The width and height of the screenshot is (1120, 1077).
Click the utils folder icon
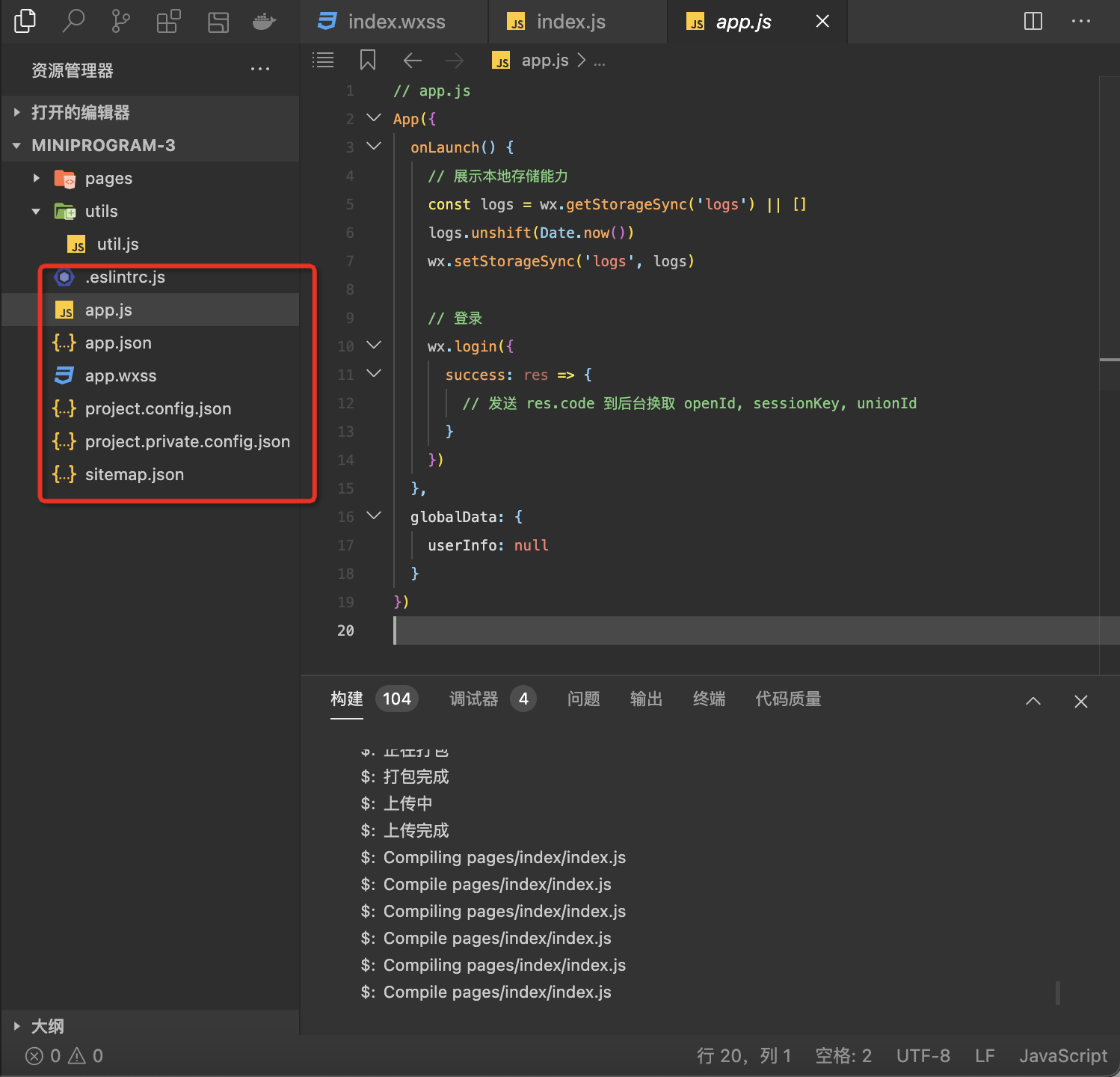tap(65, 212)
